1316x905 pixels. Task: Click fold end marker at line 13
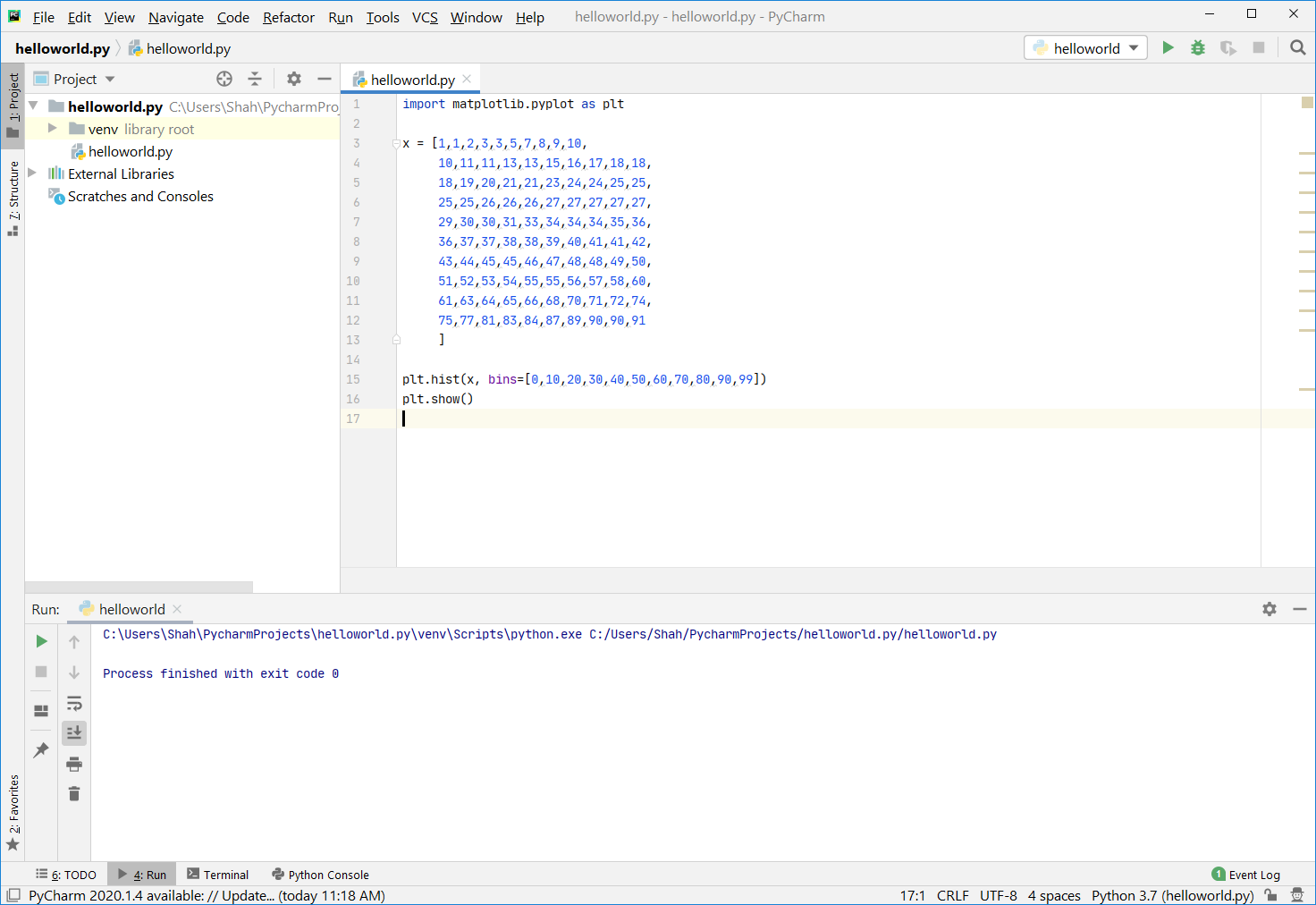point(396,340)
